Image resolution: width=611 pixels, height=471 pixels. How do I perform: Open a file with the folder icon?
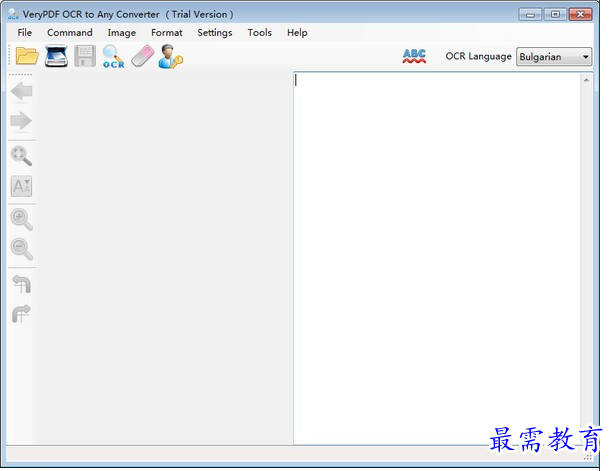27,56
